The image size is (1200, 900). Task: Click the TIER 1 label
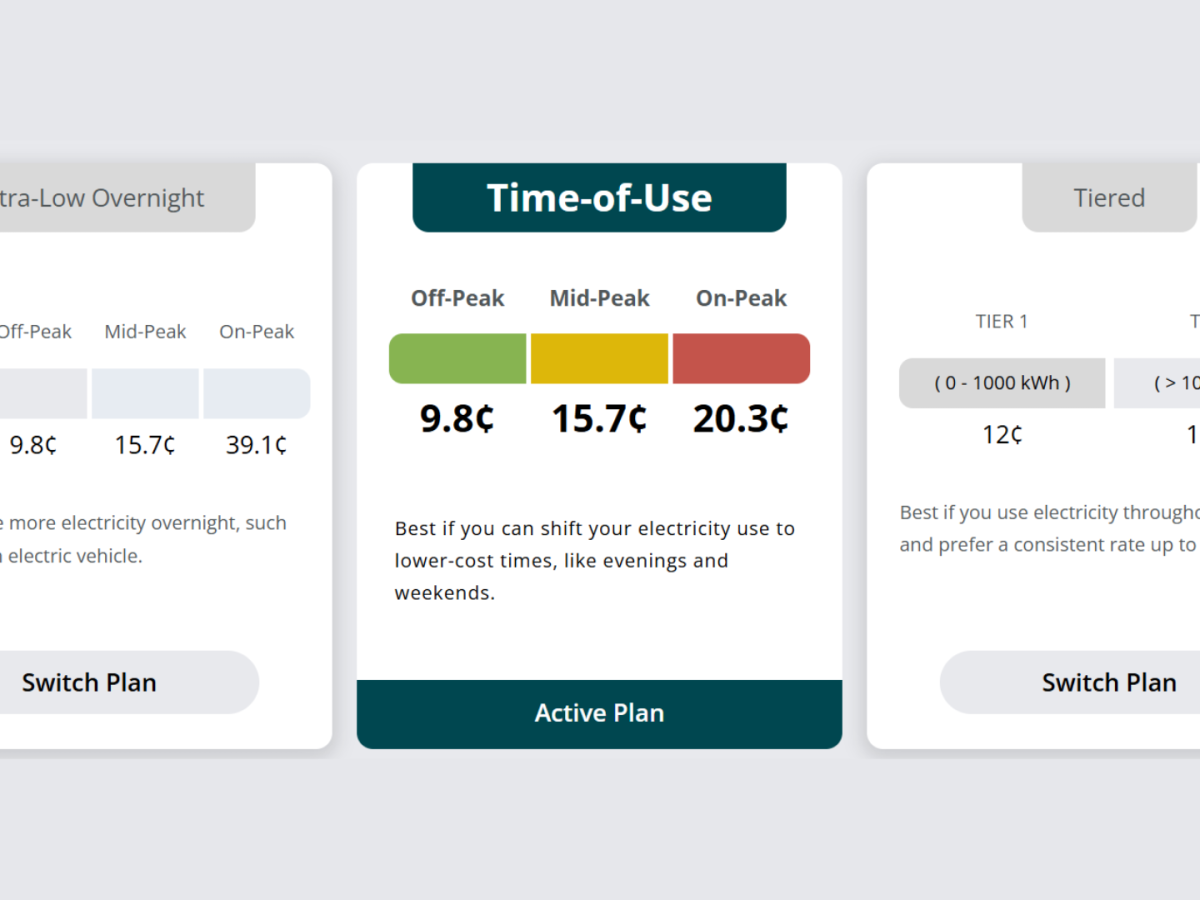pyautogui.click(x=1001, y=321)
